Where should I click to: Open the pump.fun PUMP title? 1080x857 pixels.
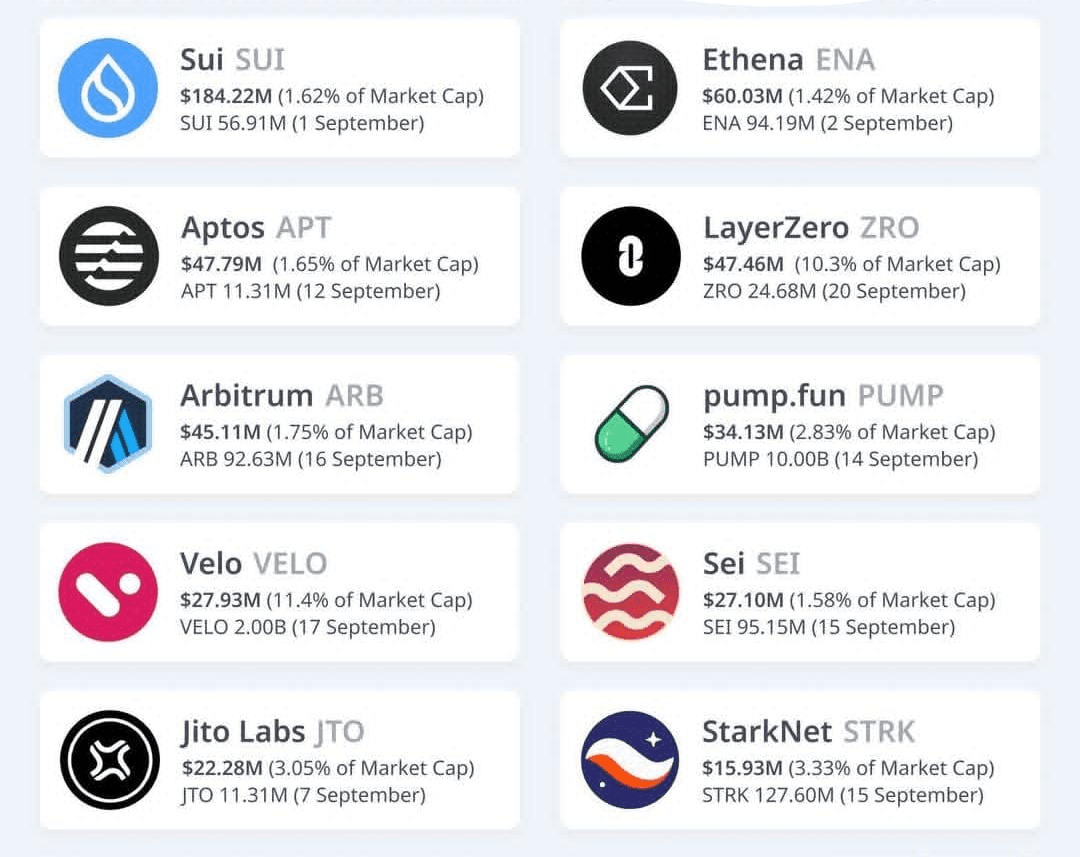coord(822,396)
